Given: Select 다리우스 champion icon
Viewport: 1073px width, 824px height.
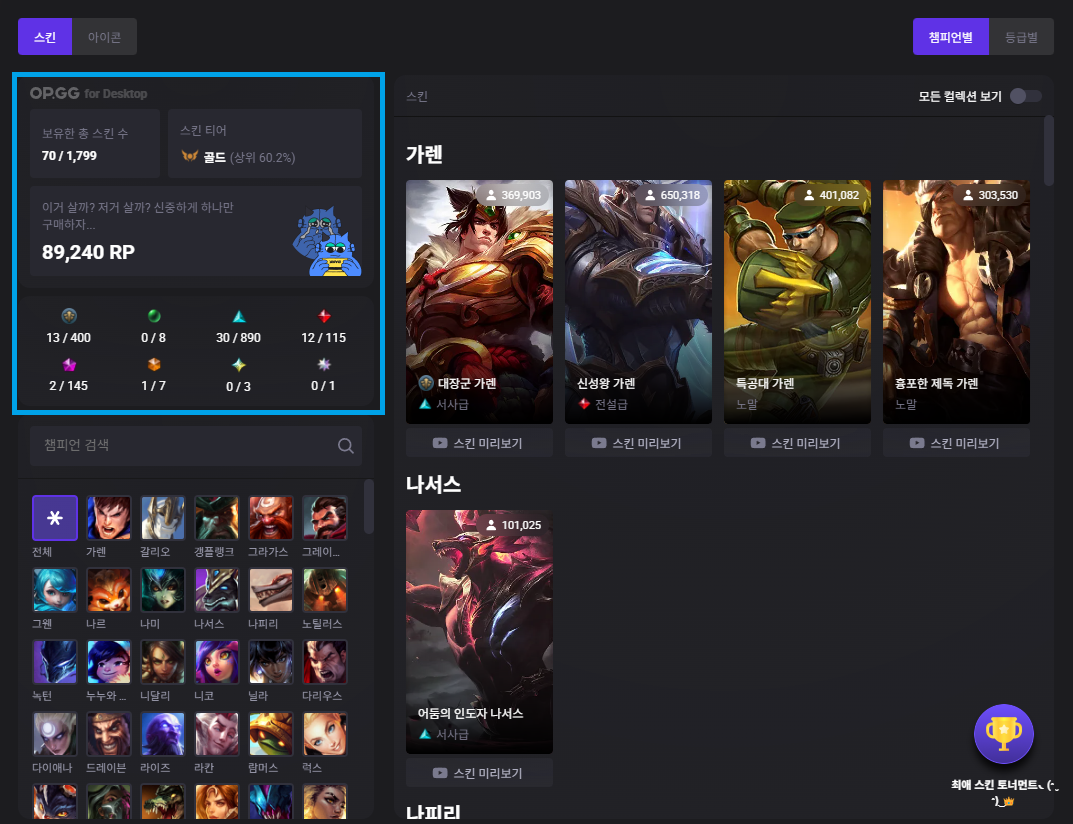Looking at the screenshot, I should (325, 662).
